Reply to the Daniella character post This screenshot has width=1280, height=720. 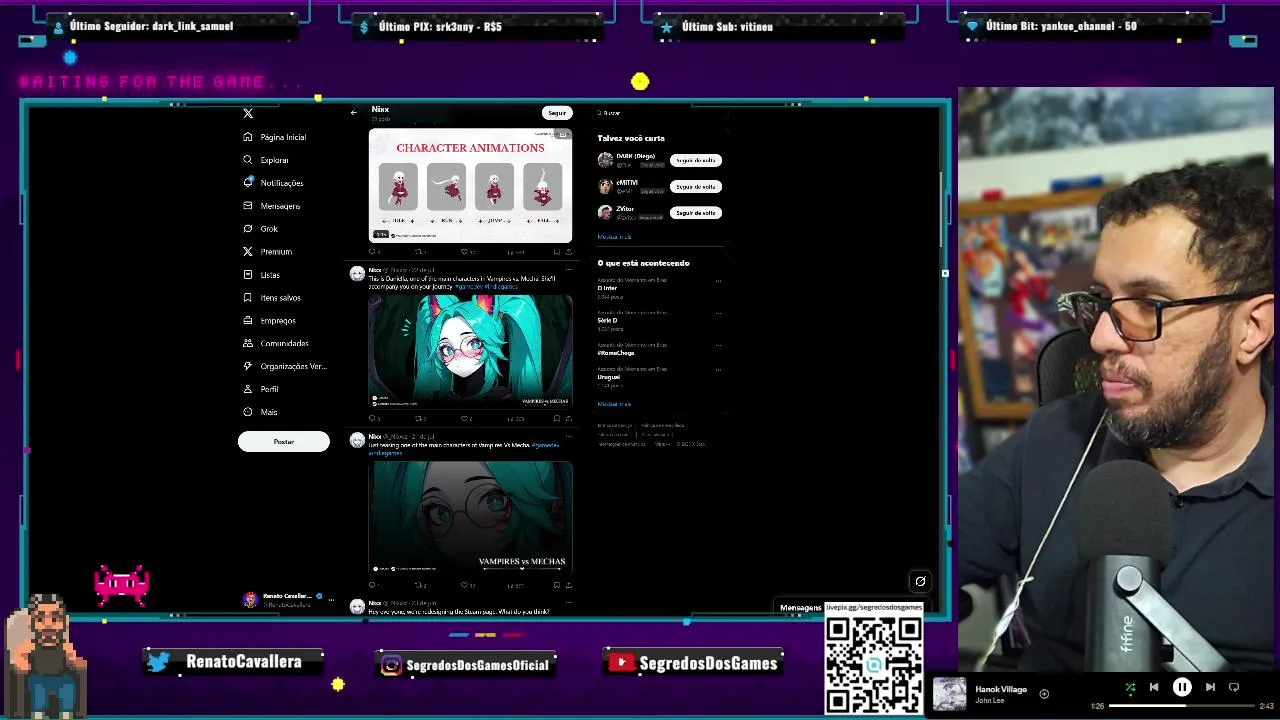click(374, 419)
